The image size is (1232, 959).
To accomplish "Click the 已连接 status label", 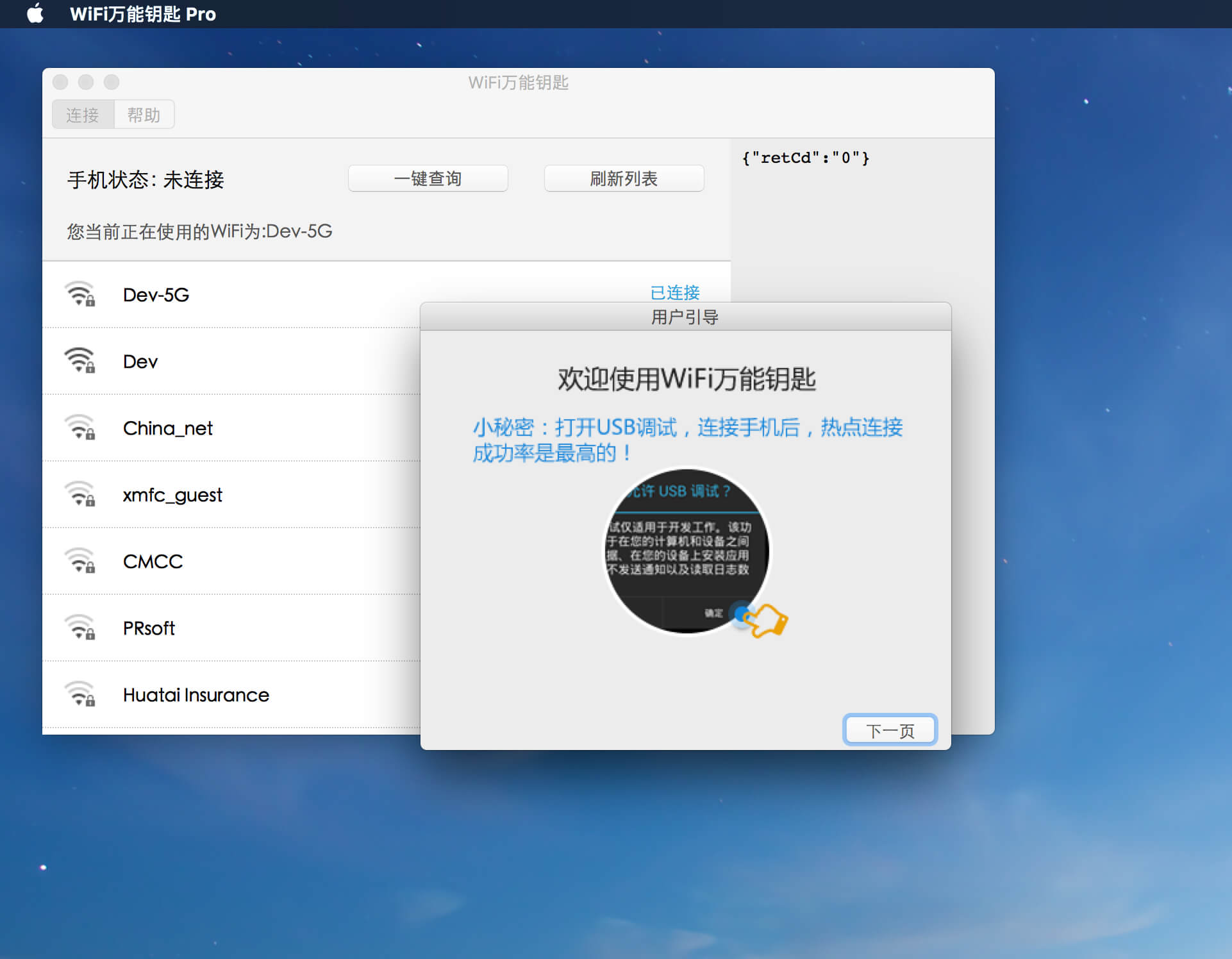I will click(675, 292).
